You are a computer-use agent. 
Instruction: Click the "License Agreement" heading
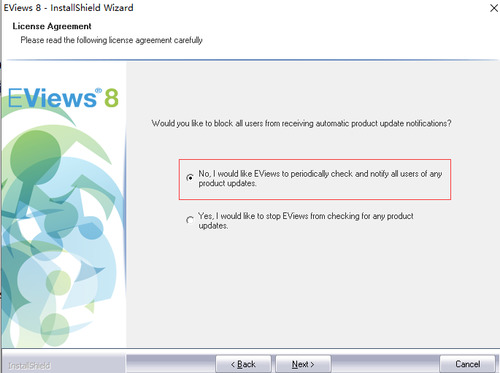(52, 26)
